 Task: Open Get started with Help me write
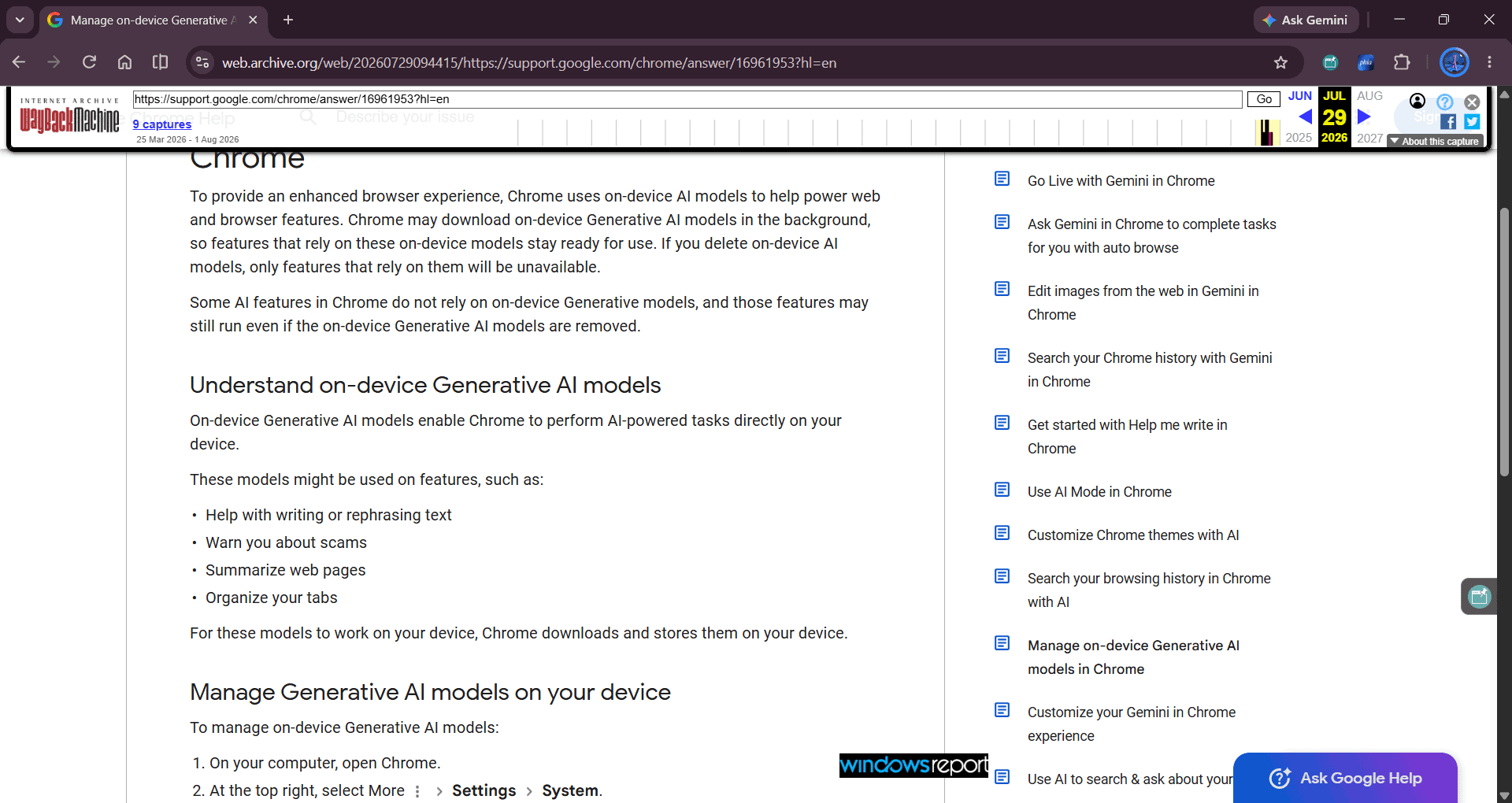pyautogui.click(x=1128, y=437)
